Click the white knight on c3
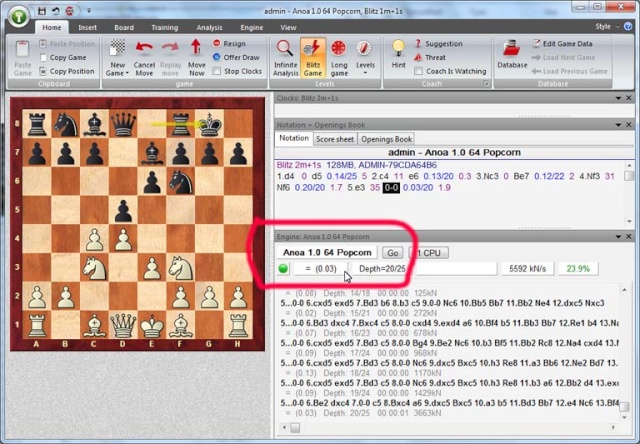 coord(95,268)
